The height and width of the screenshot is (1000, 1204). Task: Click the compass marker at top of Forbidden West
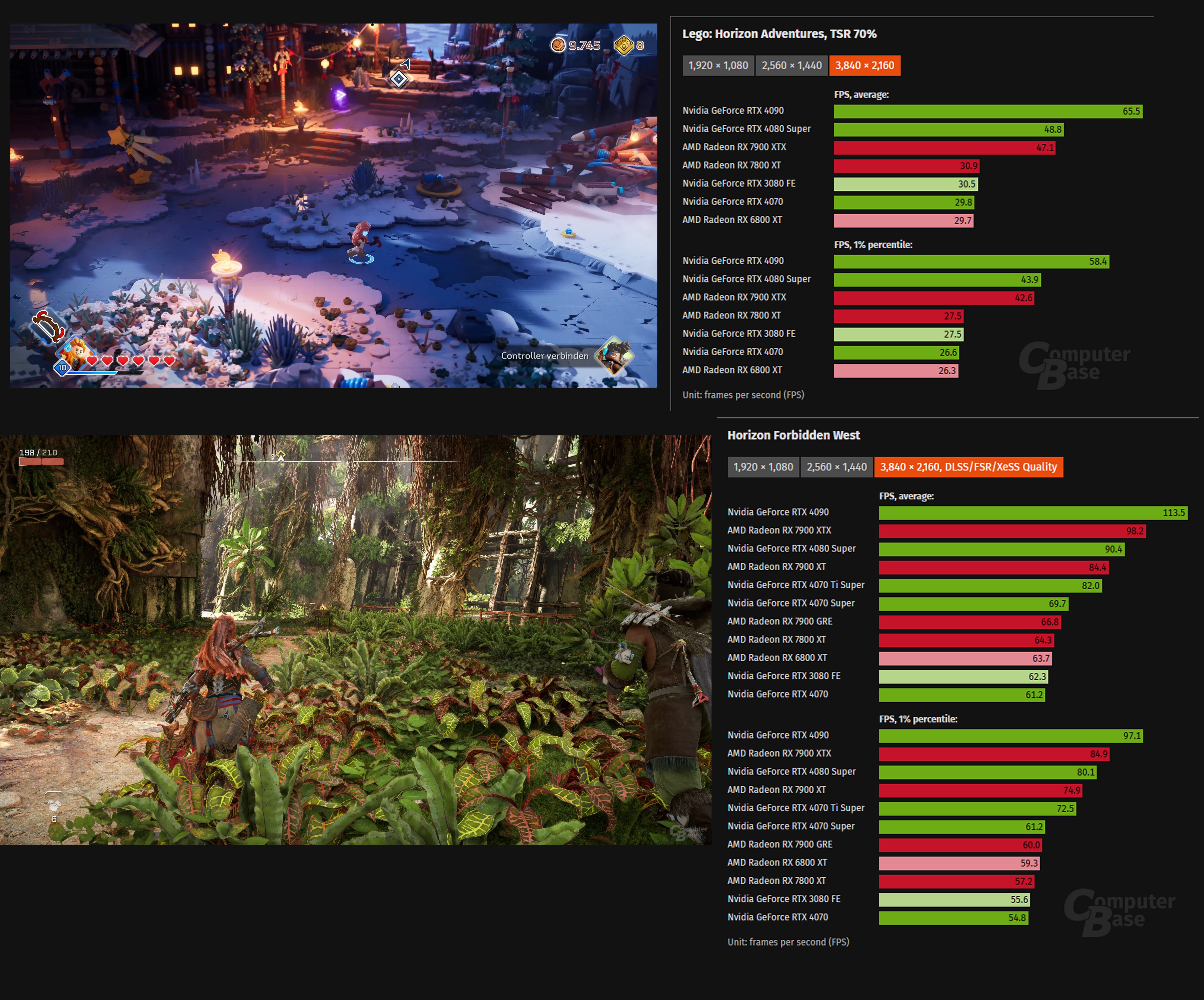(281, 456)
